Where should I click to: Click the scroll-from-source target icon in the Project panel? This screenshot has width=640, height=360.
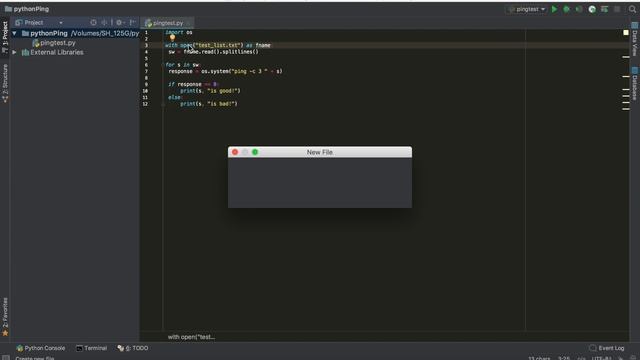93,22
